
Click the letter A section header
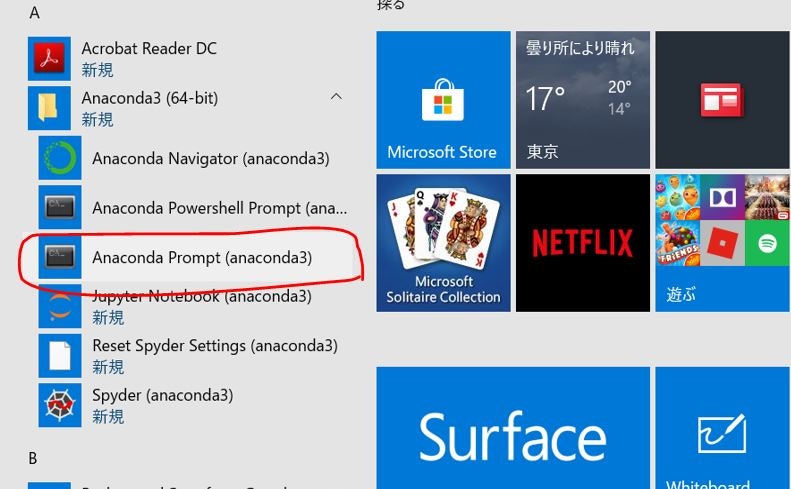34,13
